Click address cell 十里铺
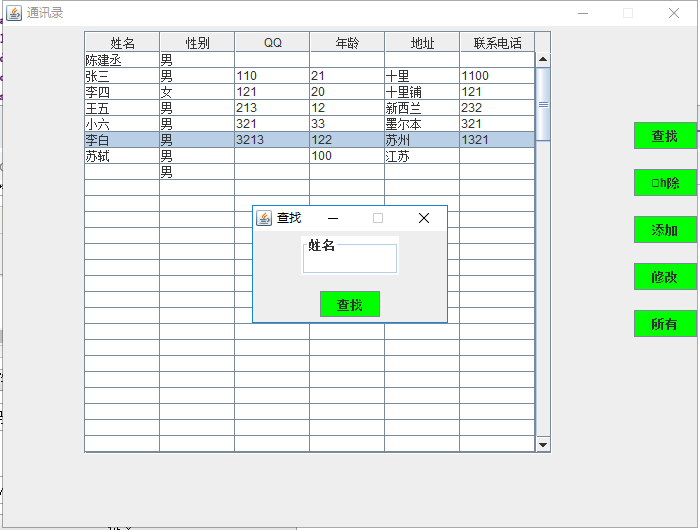This screenshot has width=700, height=530. 422,92
